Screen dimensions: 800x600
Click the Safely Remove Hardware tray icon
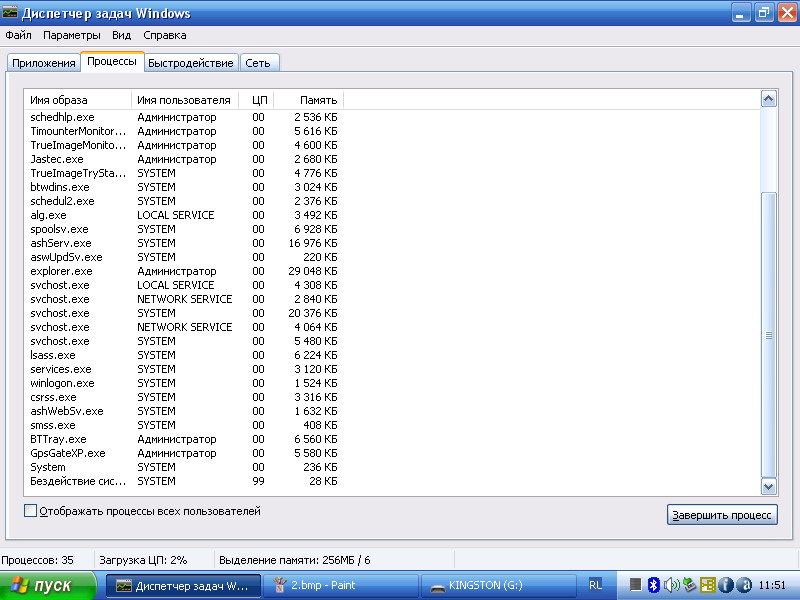689,585
